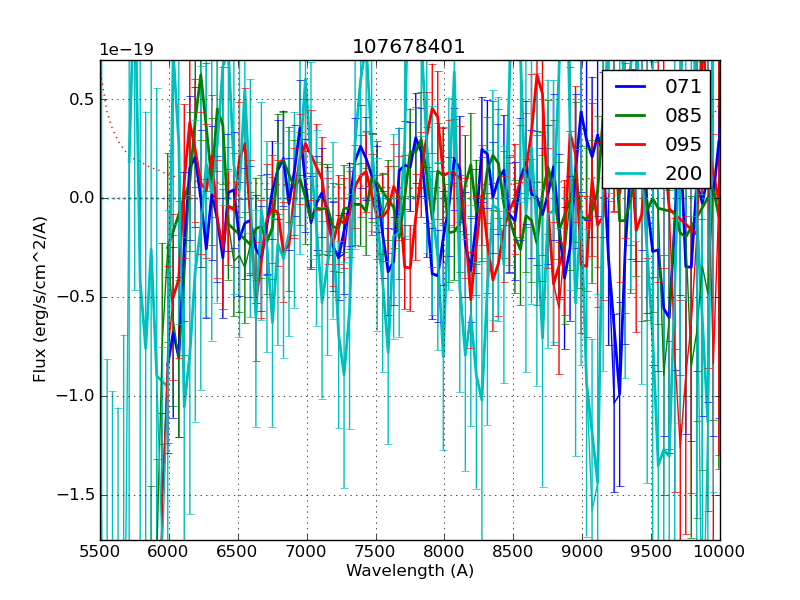Select the 085 legend label
800x600 pixels.
683,115
